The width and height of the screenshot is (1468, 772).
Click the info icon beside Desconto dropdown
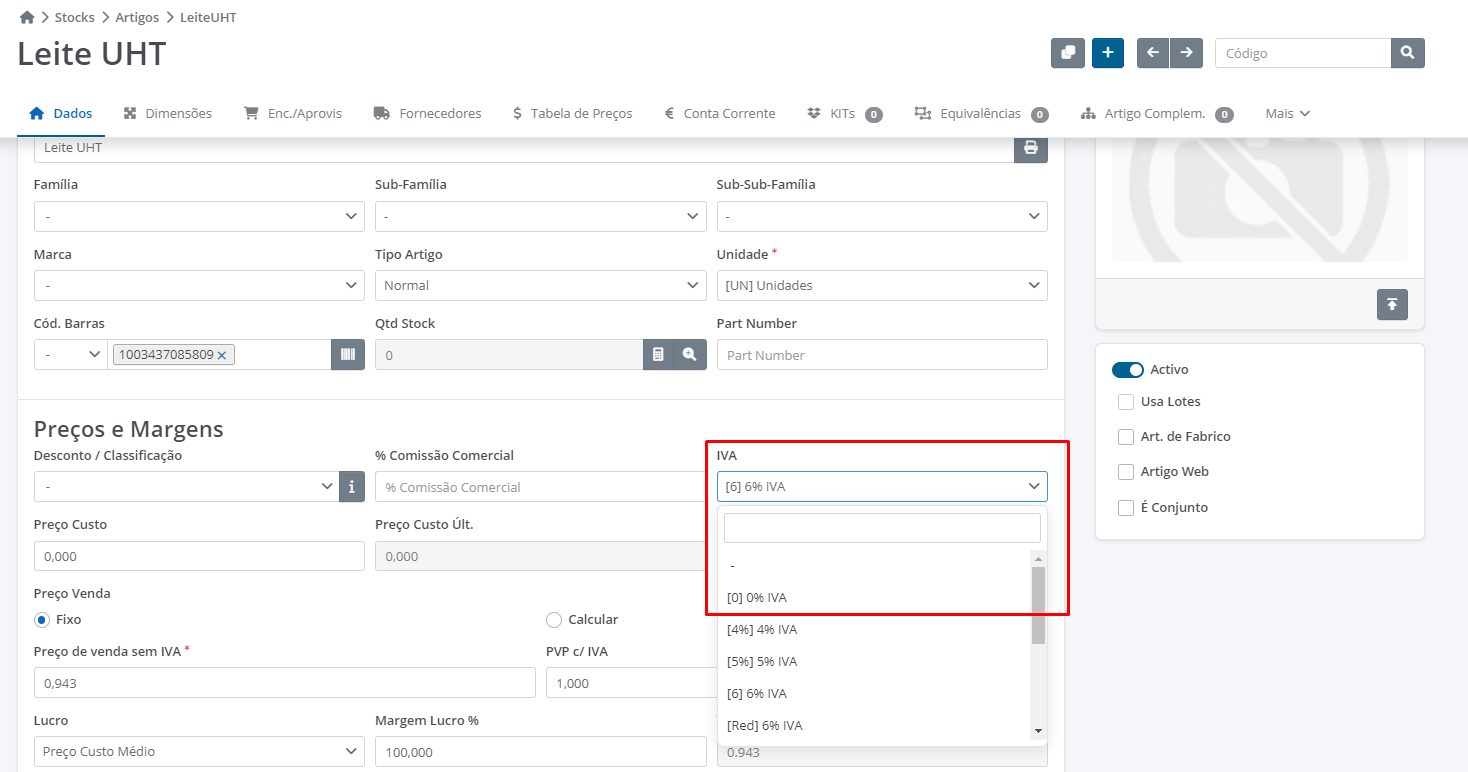point(352,487)
